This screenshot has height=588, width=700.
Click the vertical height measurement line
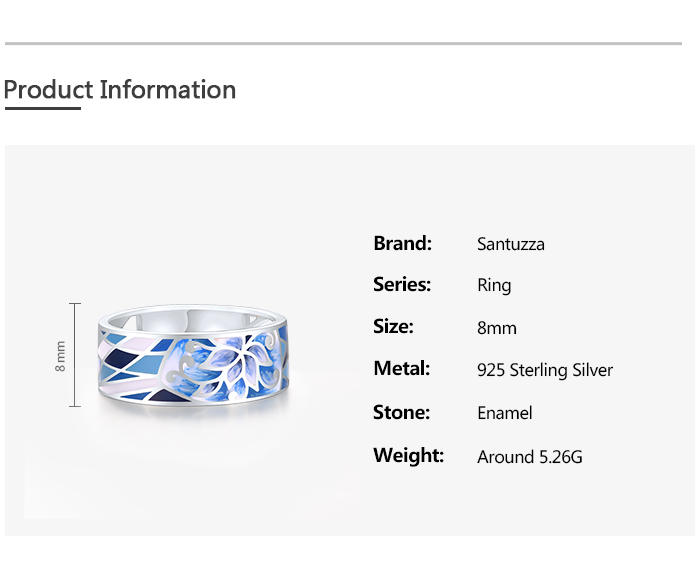[75, 355]
